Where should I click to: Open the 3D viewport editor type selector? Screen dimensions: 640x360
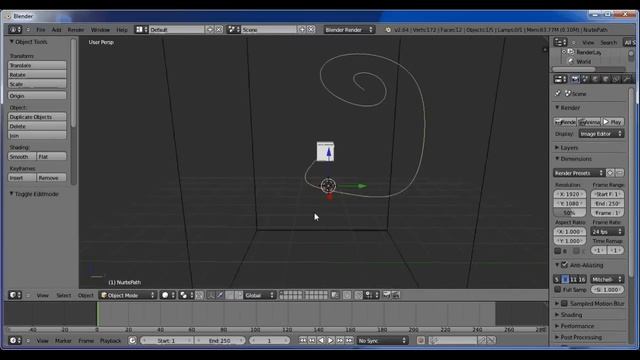[x=15, y=295]
